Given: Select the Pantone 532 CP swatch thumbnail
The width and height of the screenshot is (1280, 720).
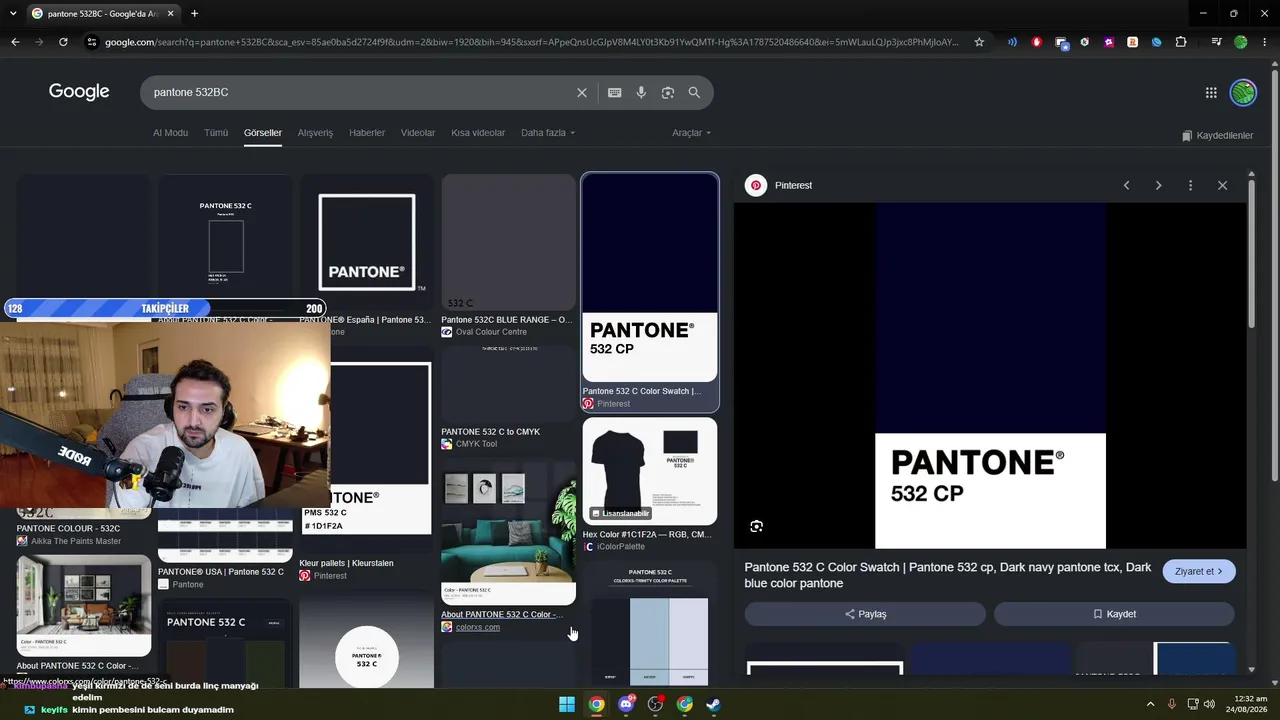Looking at the screenshot, I should click(650, 278).
